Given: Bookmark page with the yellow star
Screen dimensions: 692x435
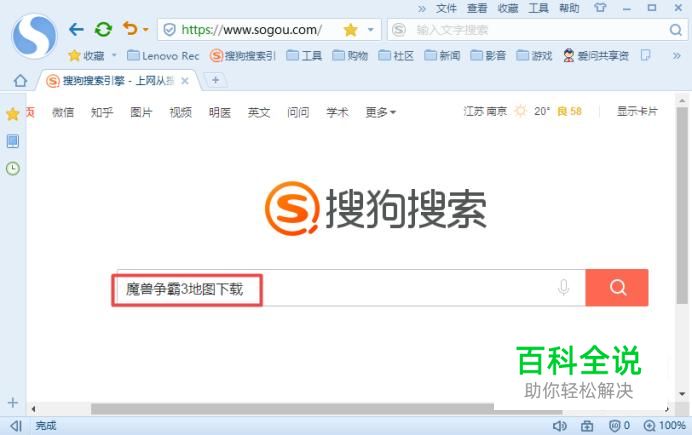Looking at the screenshot, I should 350,30.
